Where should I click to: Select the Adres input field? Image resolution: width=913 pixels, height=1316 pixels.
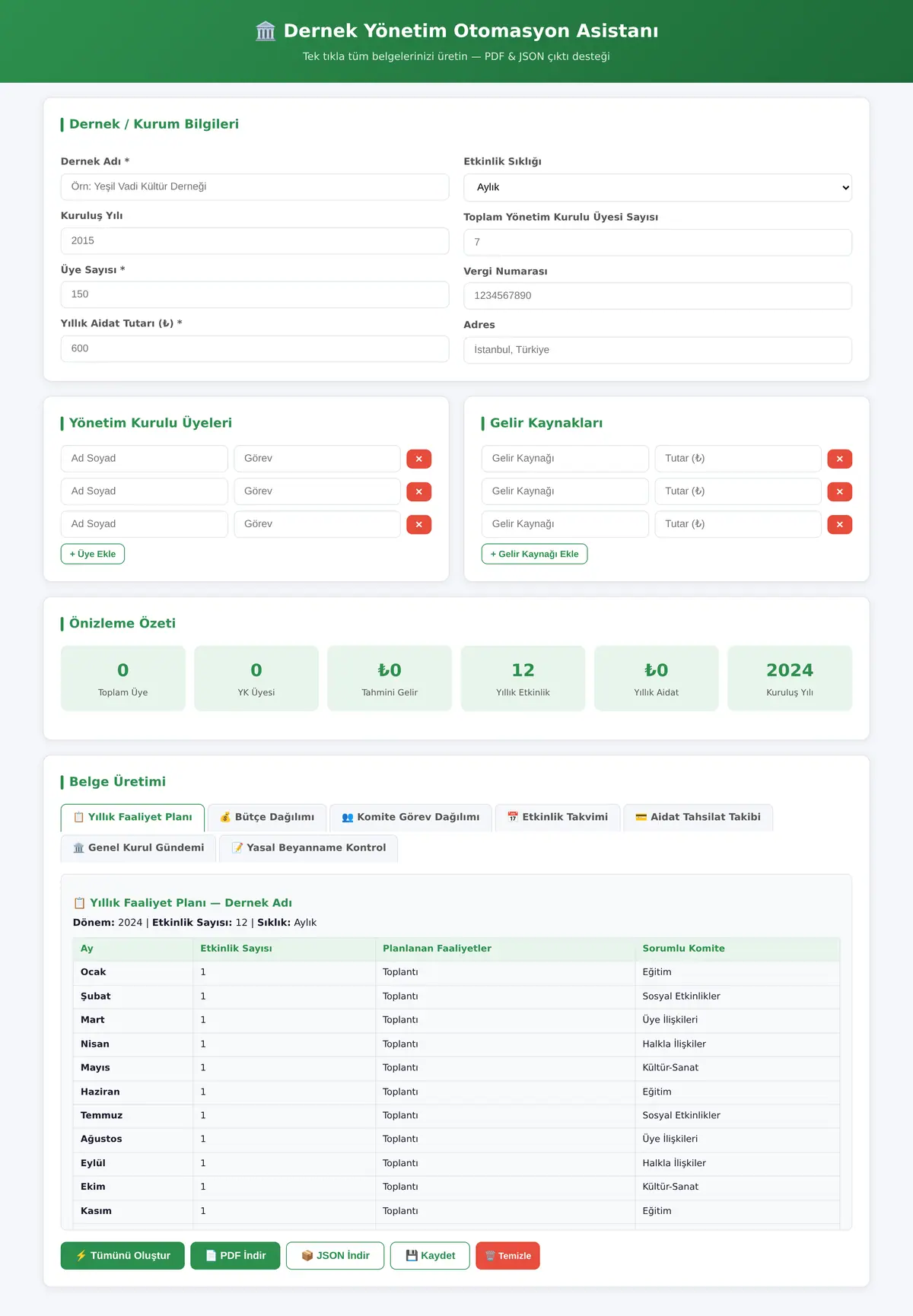(657, 350)
